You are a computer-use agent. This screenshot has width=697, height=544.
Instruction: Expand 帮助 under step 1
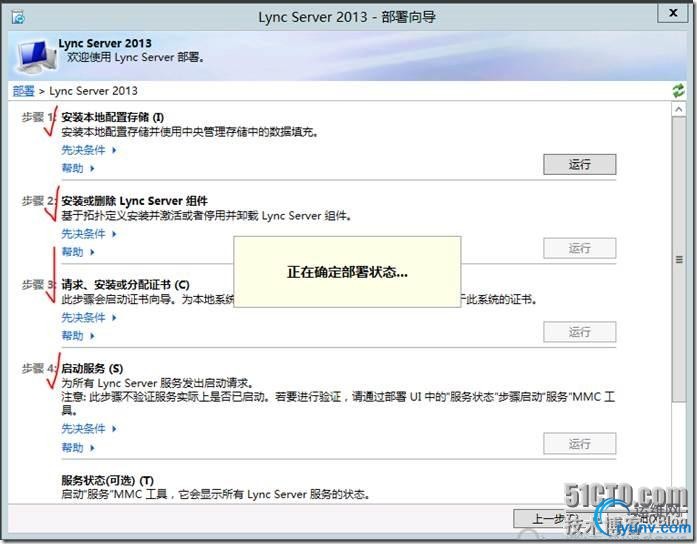click(78, 168)
